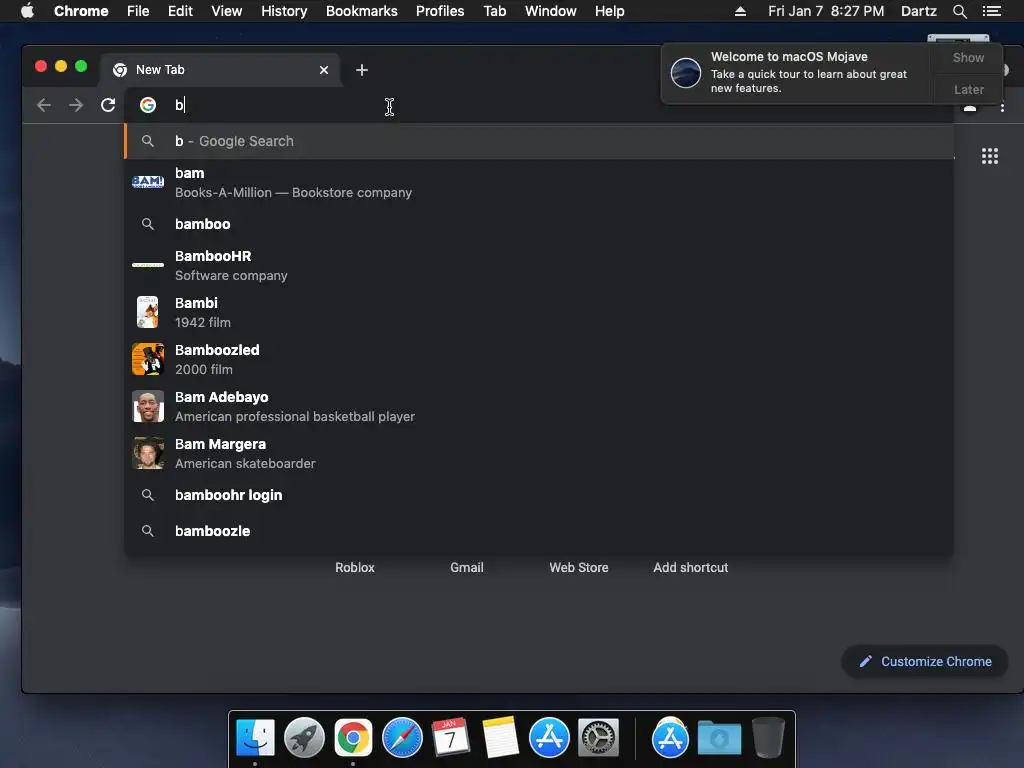Open the Google apps grid
Image resolution: width=1024 pixels, height=768 pixels.
[x=989, y=156]
